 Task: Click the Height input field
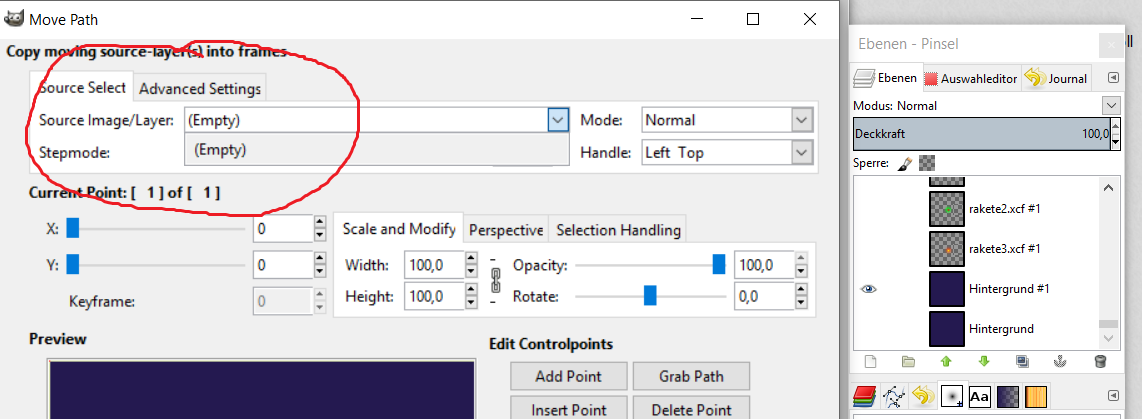(434, 297)
